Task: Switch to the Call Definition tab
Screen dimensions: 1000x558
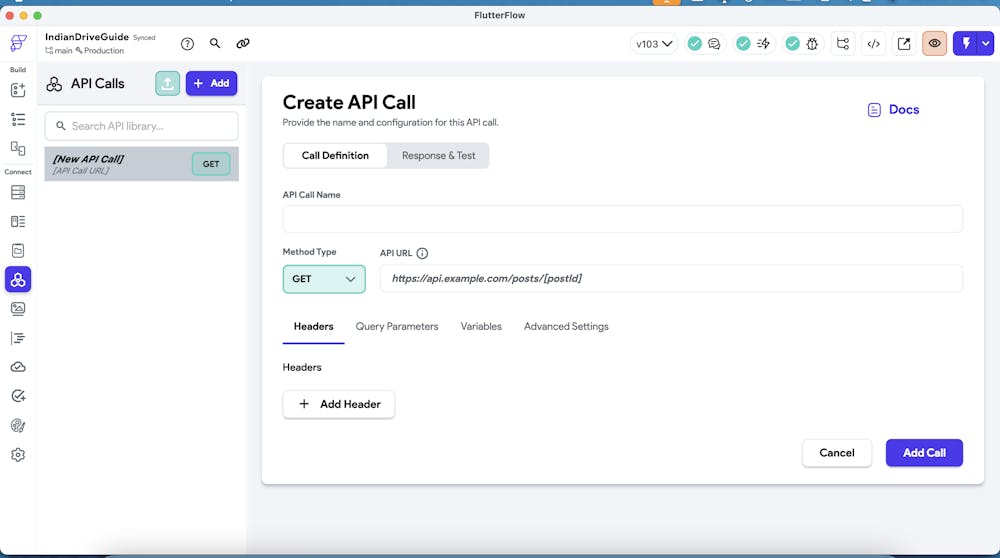Action: pos(335,156)
